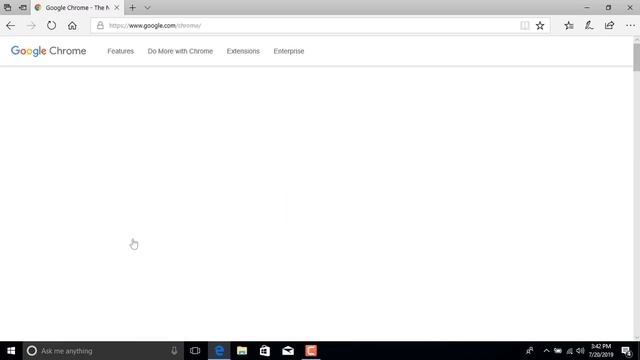
Task: Open the Features page link
Action: click(x=120, y=51)
